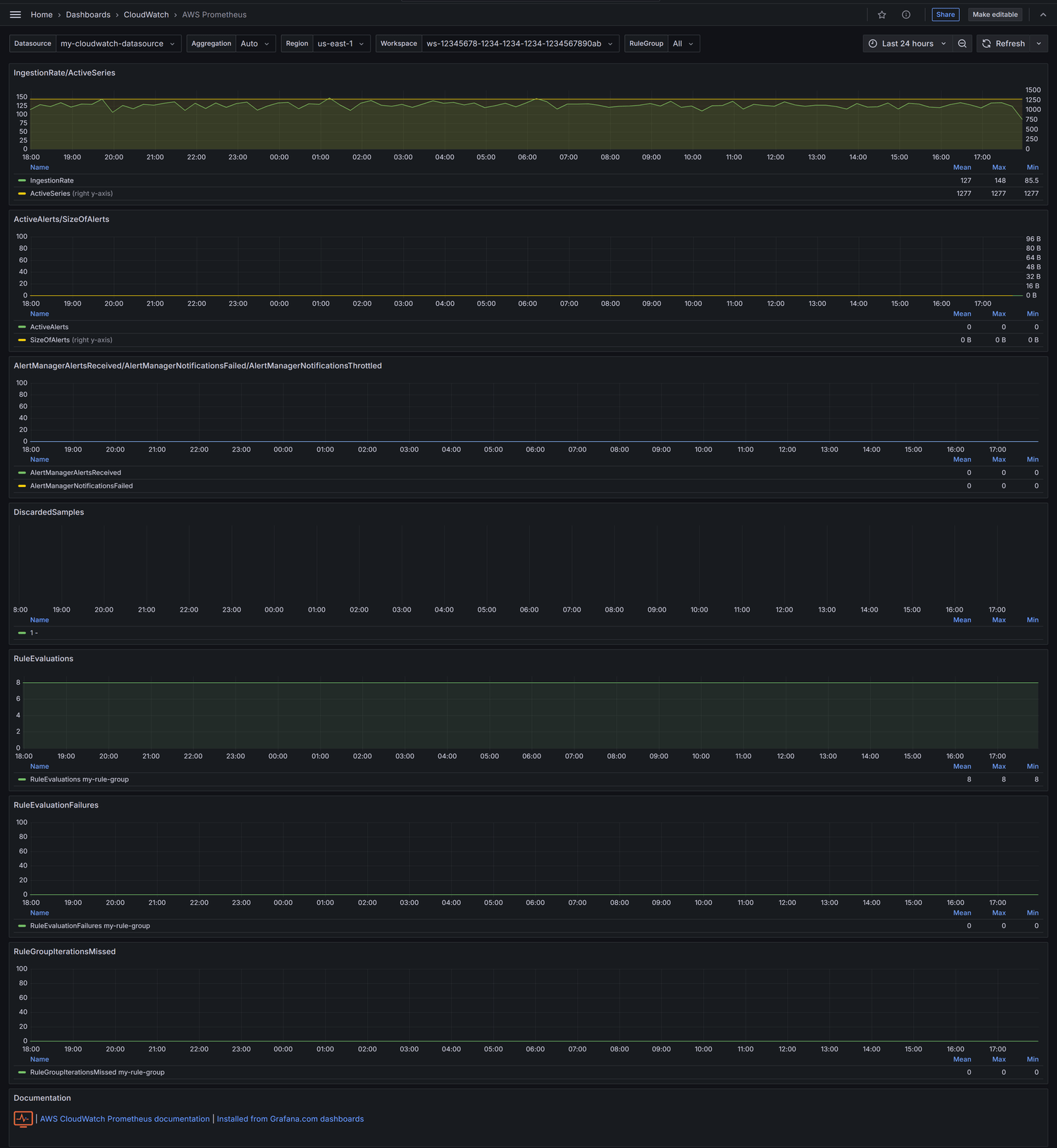Image resolution: width=1057 pixels, height=1148 pixels.
Task: Open DiscardedSamples panel title menu
Action: (49, 512)
